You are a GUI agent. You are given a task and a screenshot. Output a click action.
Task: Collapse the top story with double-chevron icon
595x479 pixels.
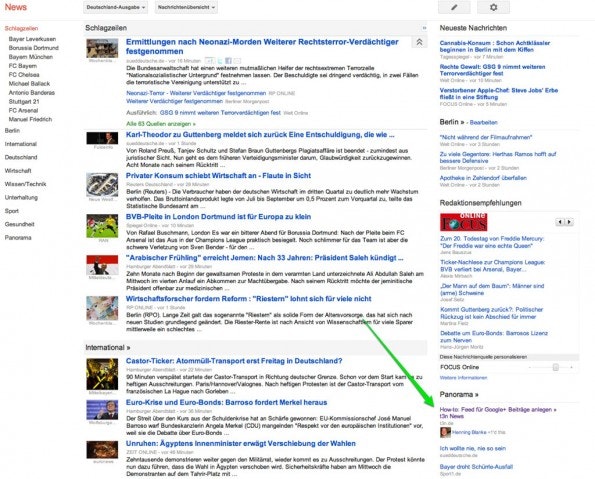pos(419,42)
